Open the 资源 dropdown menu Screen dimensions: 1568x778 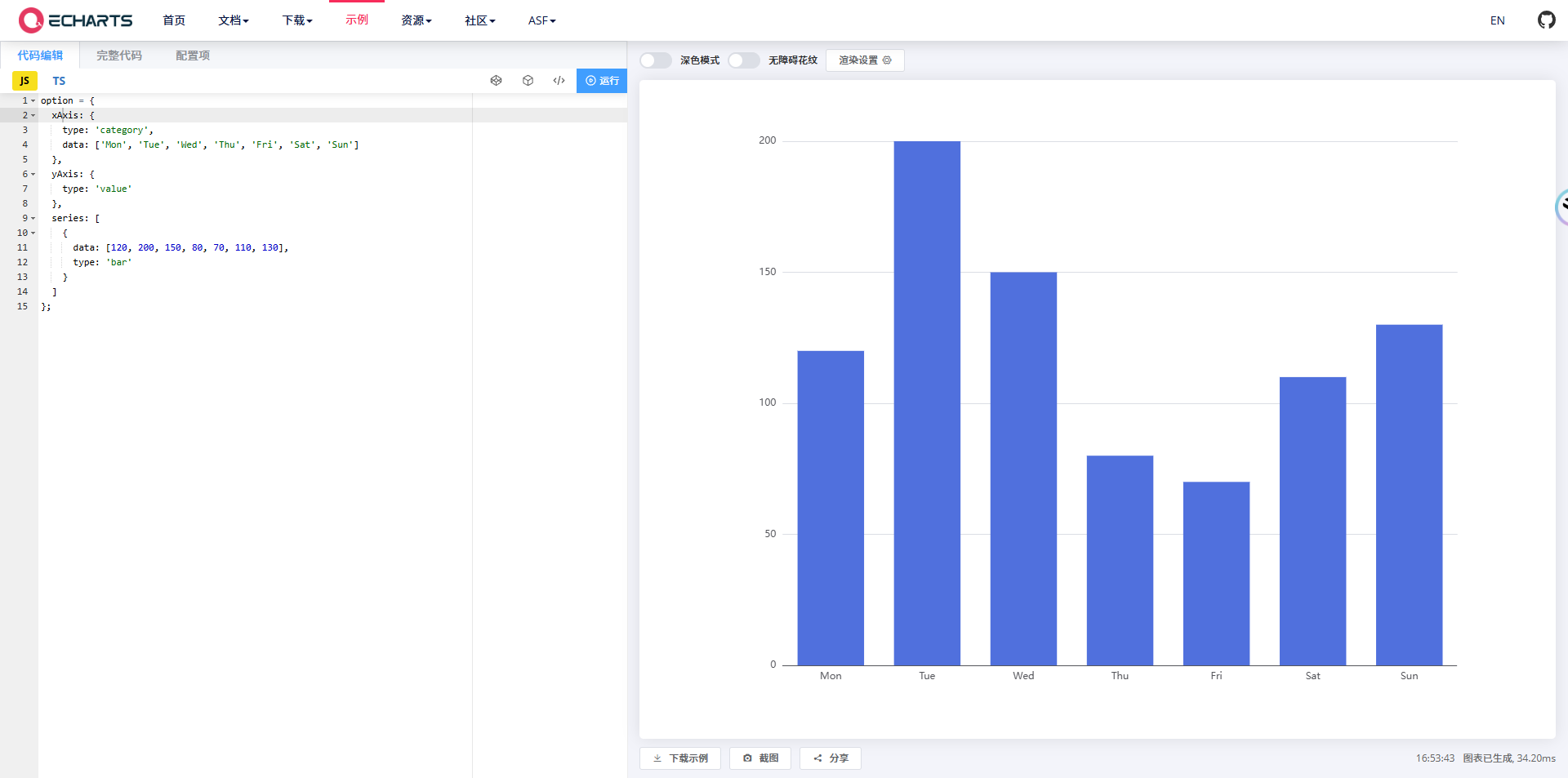pyautogui.click(x=416, y=20)
